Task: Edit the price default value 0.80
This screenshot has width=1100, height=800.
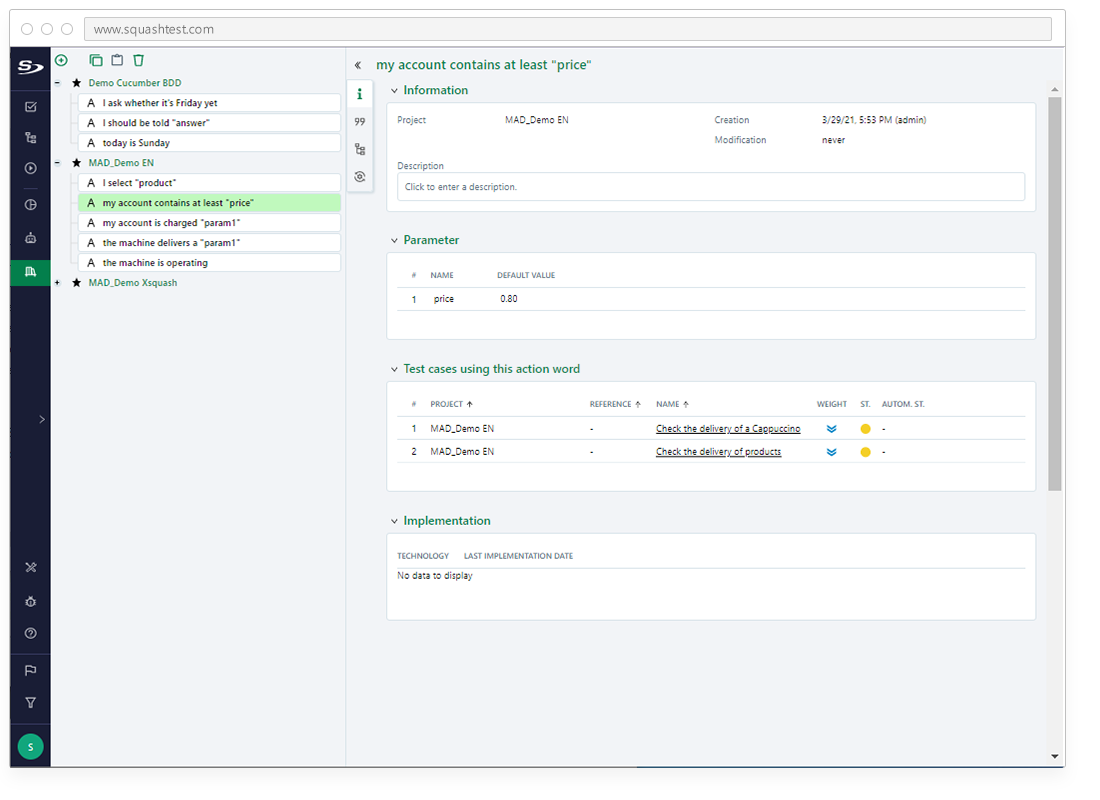Action: click(509, 299)
